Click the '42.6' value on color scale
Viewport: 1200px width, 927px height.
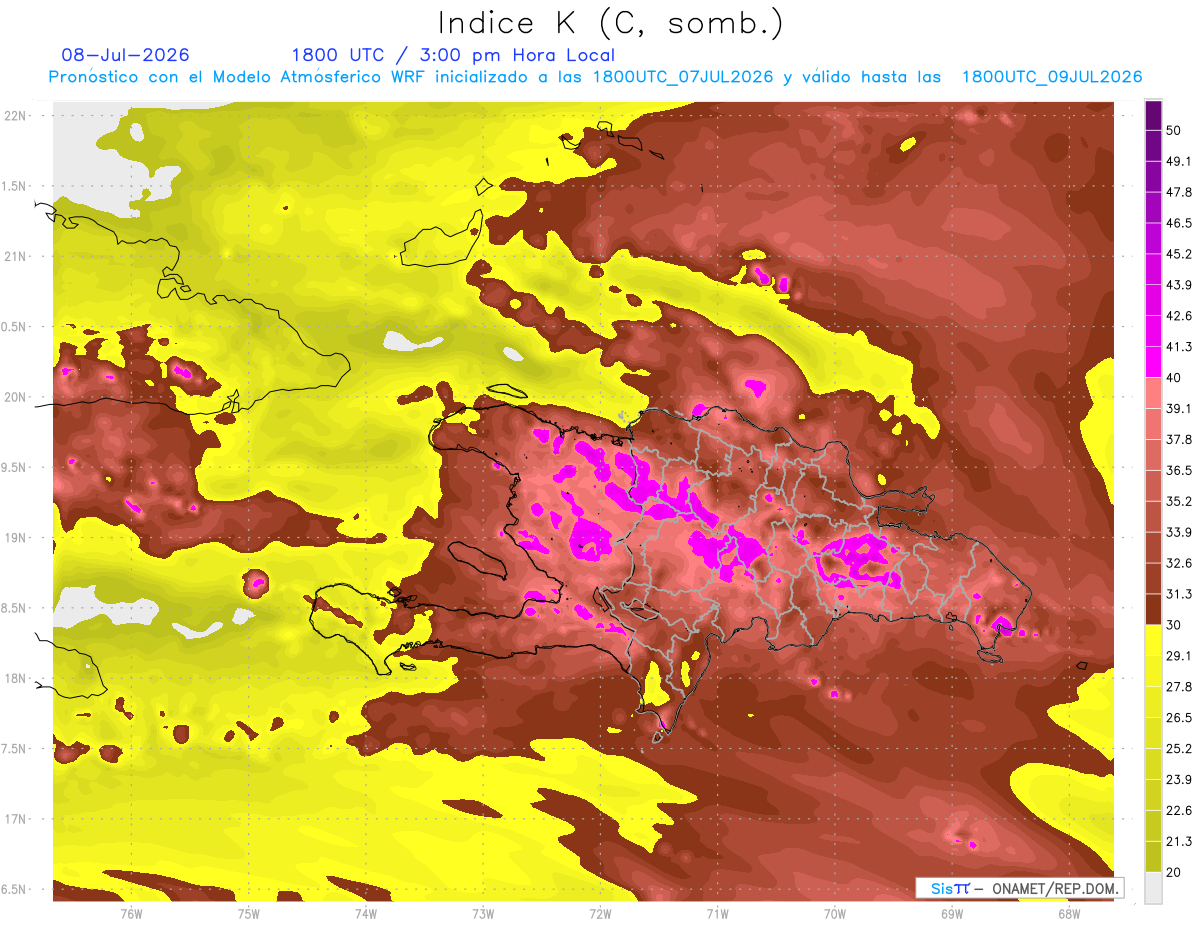pyautogui.click(x=1178, y=316)
